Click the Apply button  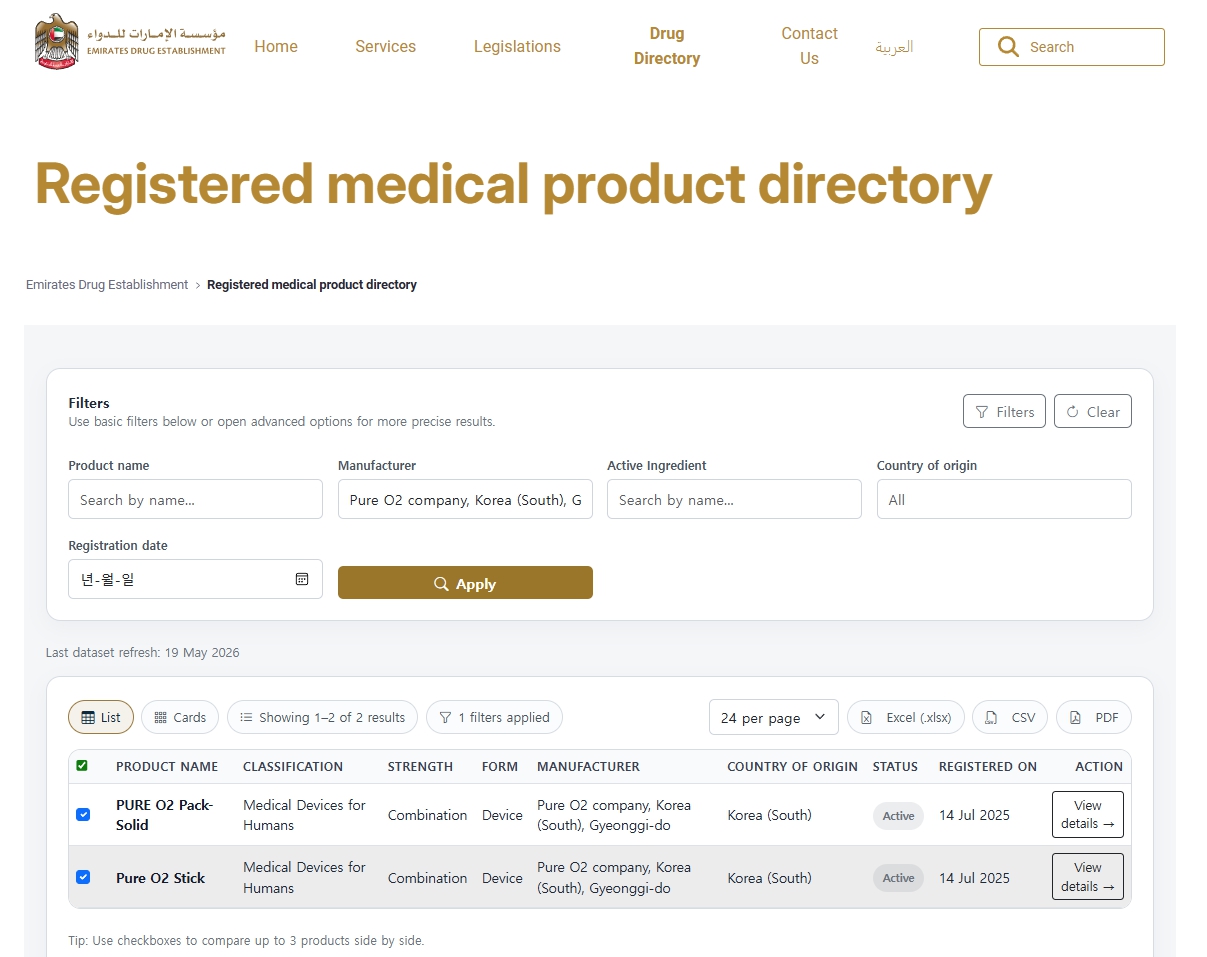click(465, 583)
